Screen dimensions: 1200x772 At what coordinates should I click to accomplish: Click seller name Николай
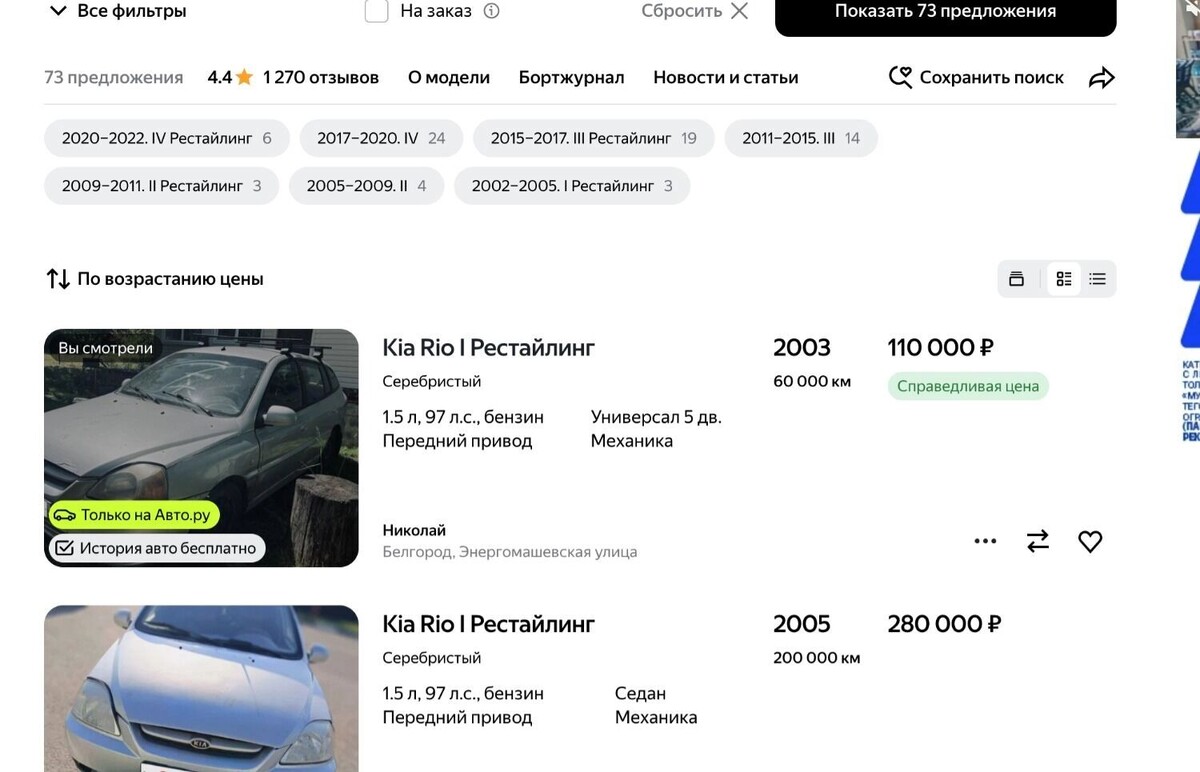pyautogui.click(x=414, y=530)
